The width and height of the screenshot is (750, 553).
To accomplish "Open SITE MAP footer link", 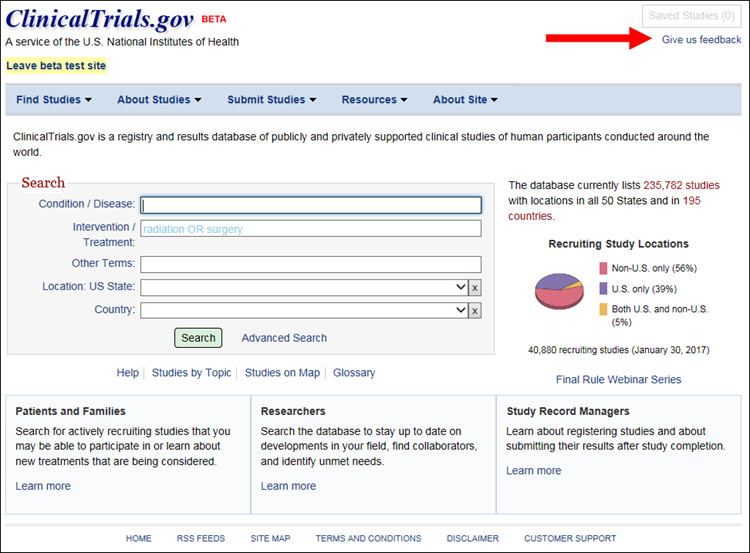I will click(270, 539).
